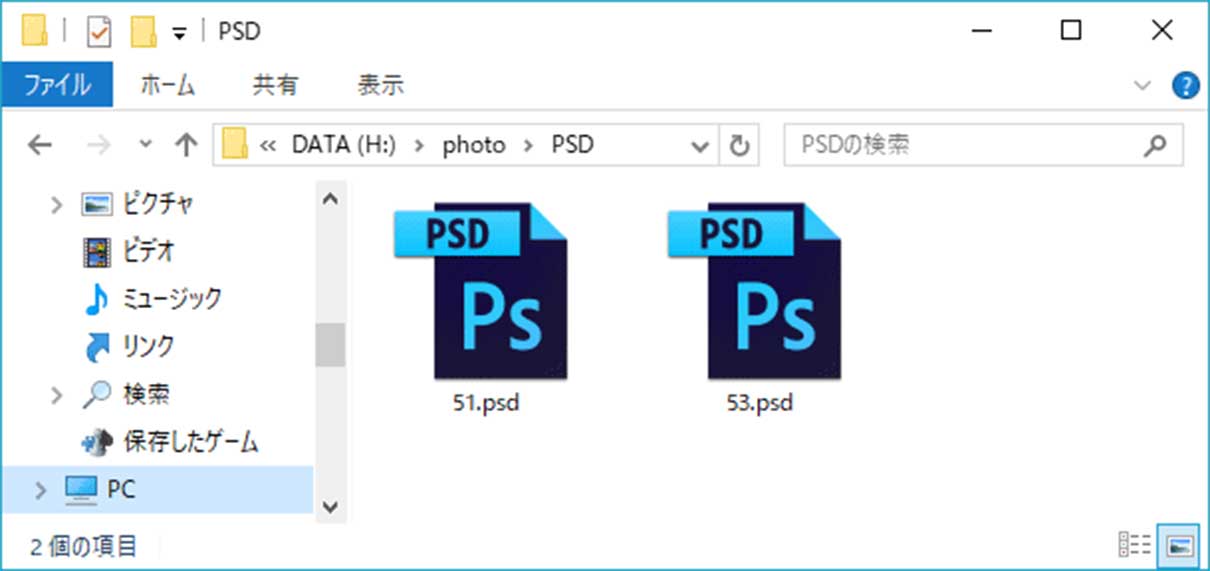
Task: Expand the 検索 tree node
Action: click(57, 394)
